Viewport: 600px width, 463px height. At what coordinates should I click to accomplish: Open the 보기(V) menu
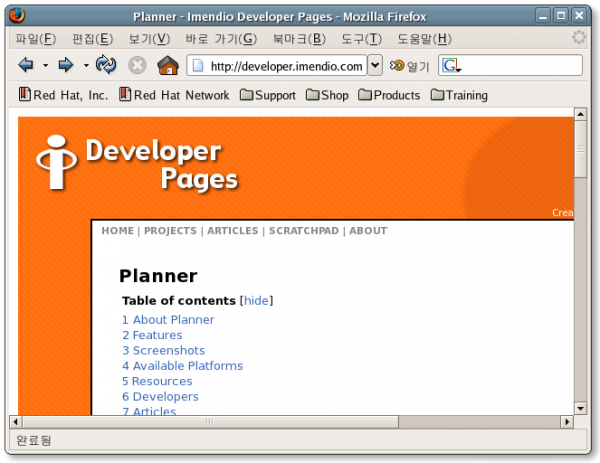pos(149,39)
